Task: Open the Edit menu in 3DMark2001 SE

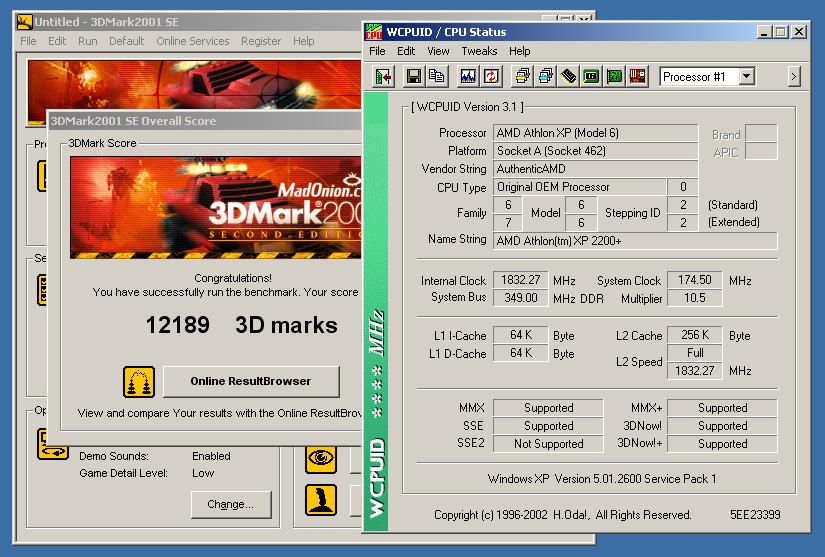Action: tap(57, 41)
